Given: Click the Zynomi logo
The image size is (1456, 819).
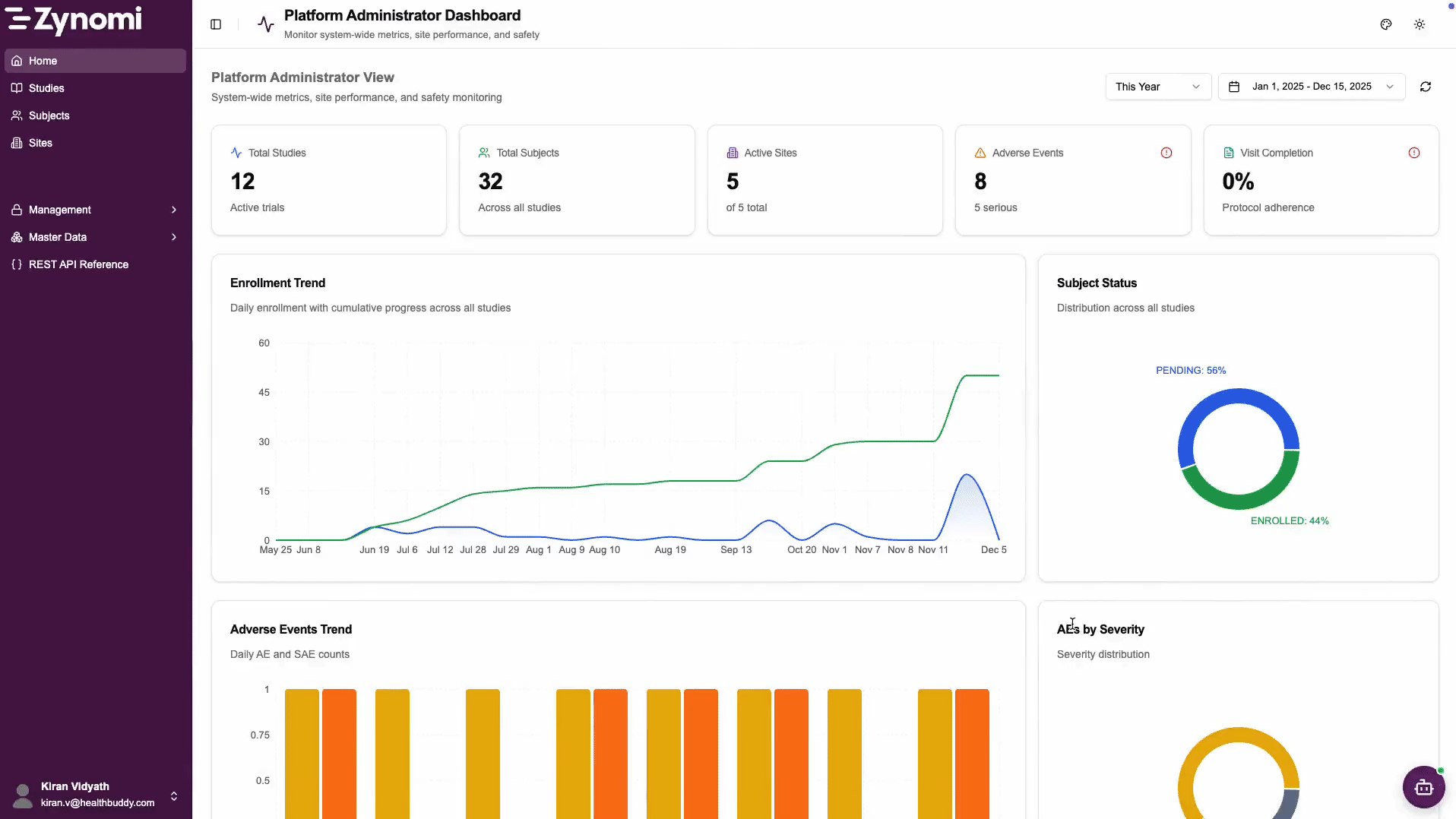Looking at the screenshot, I should (x=74, y=21).
